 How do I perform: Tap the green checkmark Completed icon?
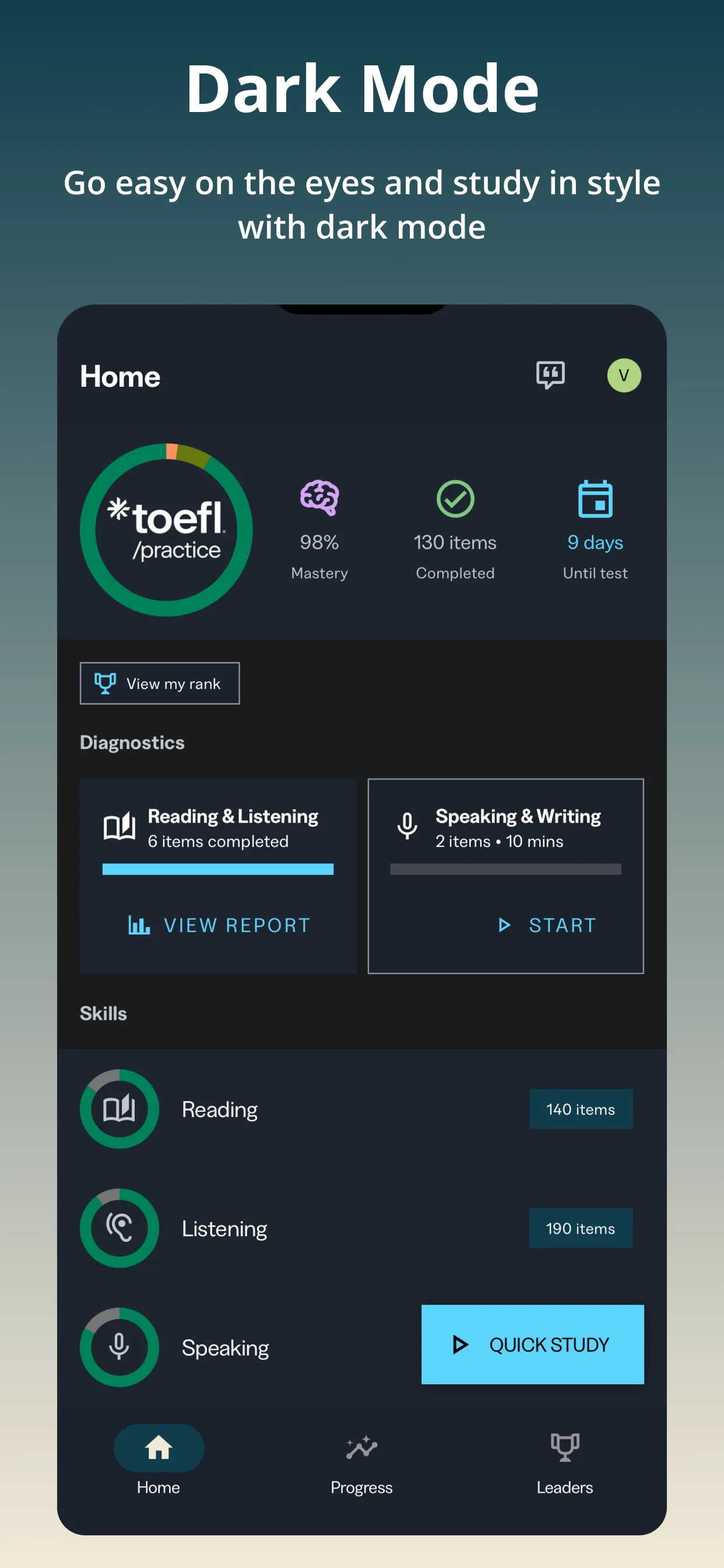click(455, 499)
